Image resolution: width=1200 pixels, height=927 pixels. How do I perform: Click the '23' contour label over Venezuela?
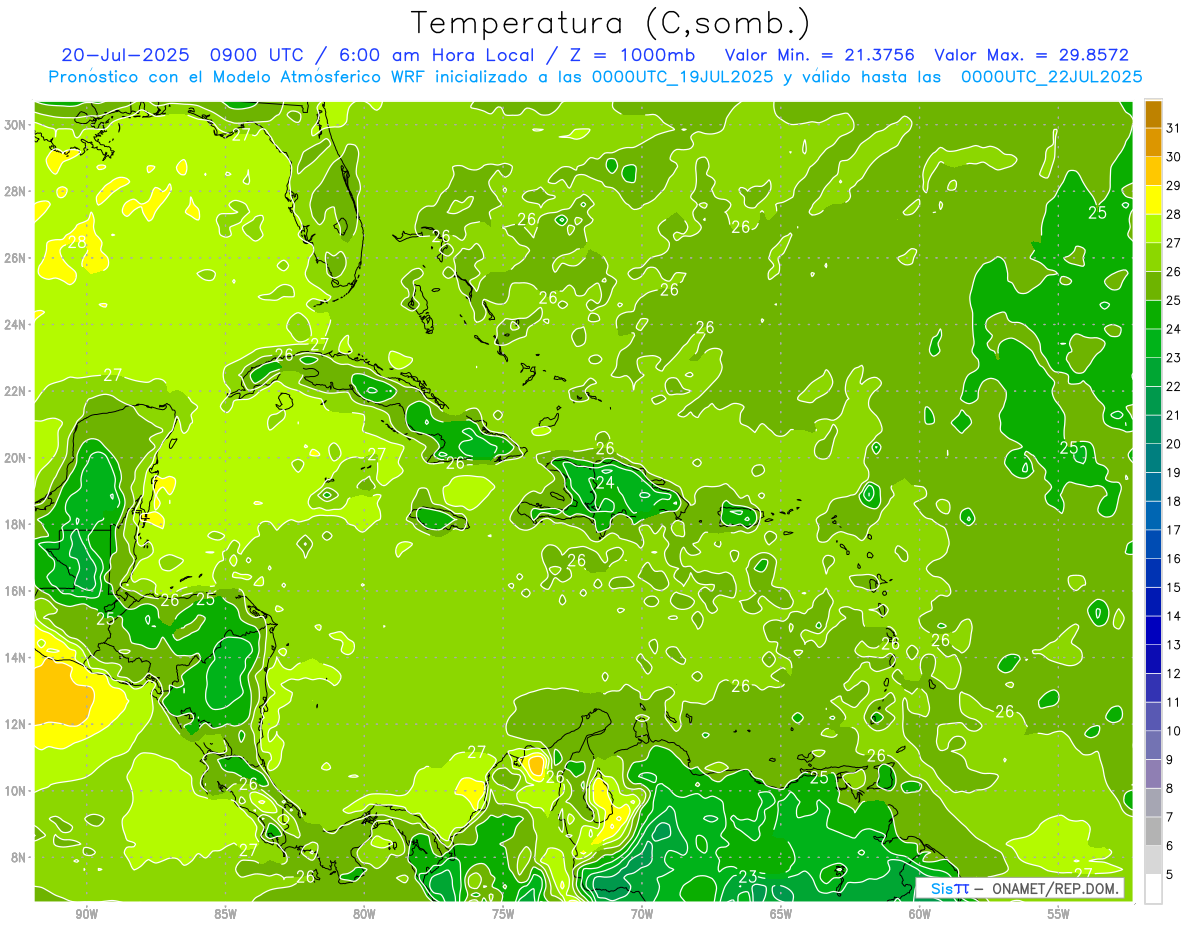747,877
